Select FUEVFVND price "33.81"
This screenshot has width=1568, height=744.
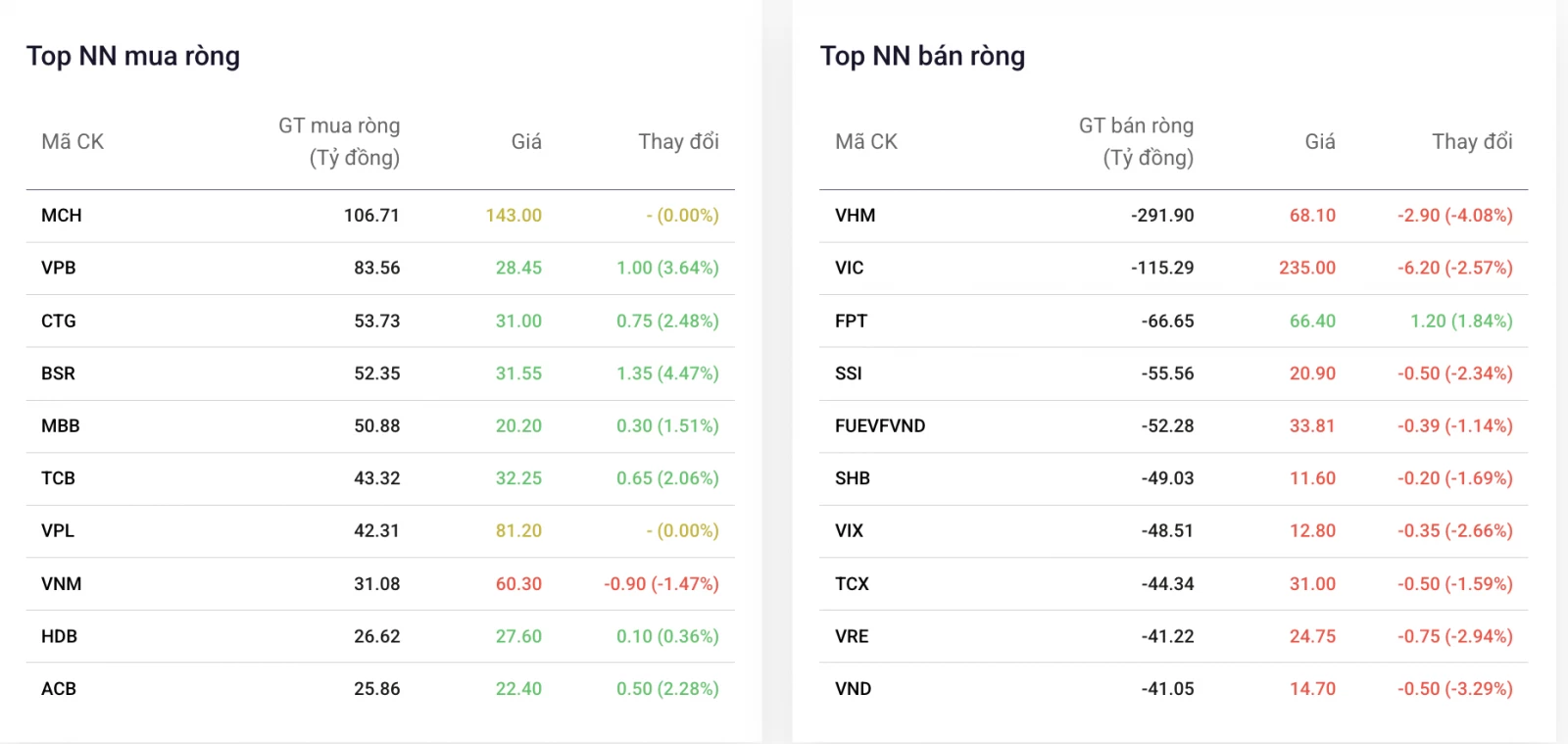(1312, 425)
